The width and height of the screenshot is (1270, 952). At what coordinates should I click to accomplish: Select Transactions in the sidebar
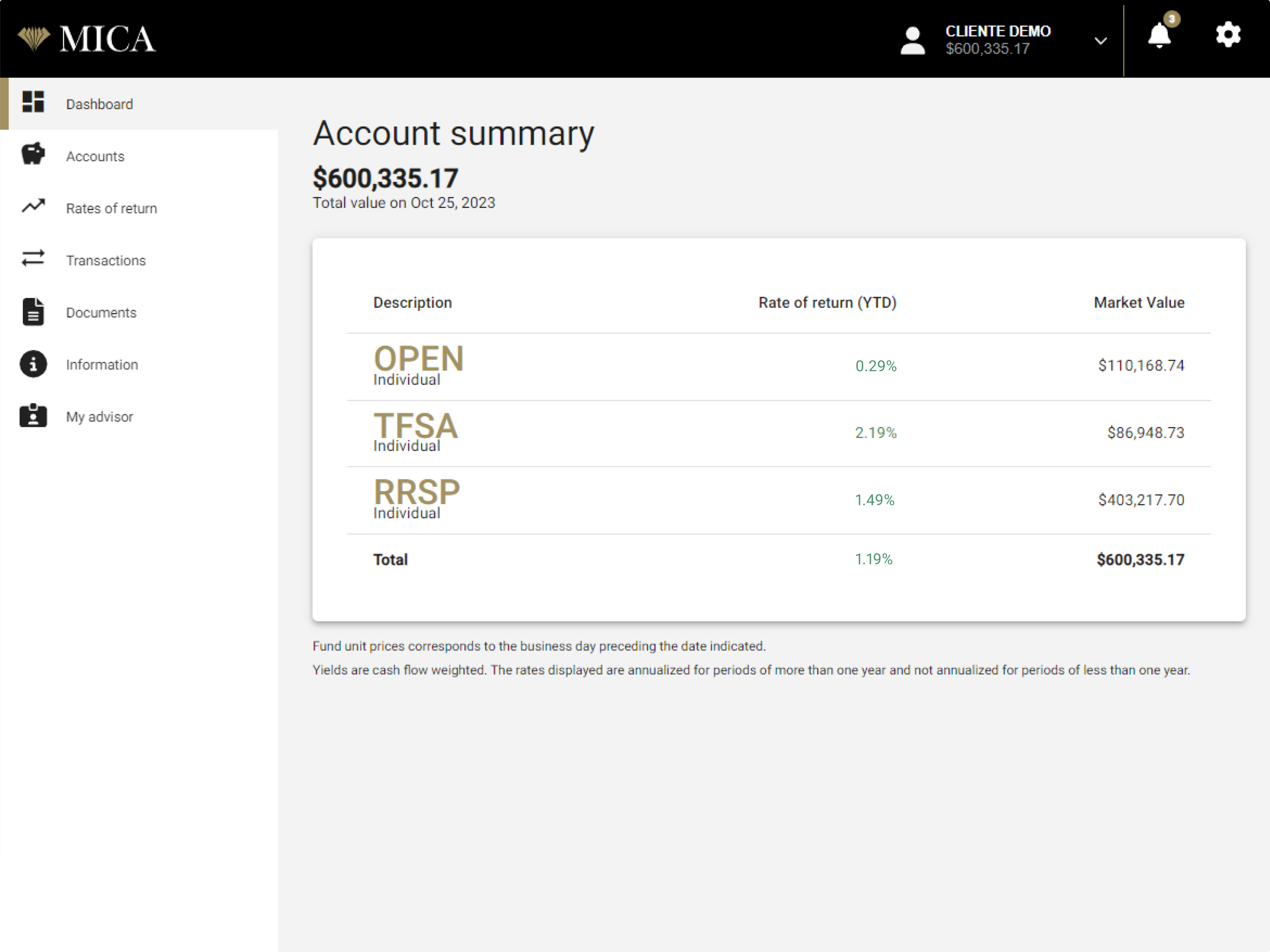(139, 260)
